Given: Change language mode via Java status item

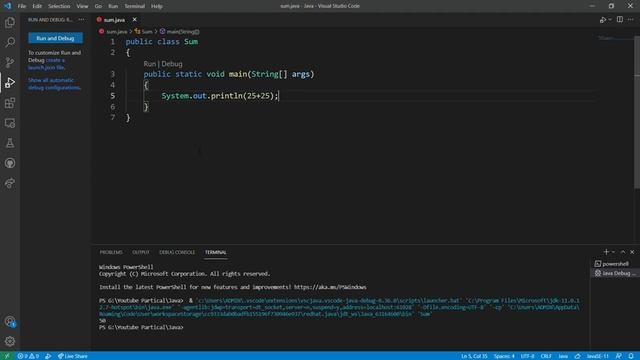Looking at the screenshot, I should click(x=563, y=356).
